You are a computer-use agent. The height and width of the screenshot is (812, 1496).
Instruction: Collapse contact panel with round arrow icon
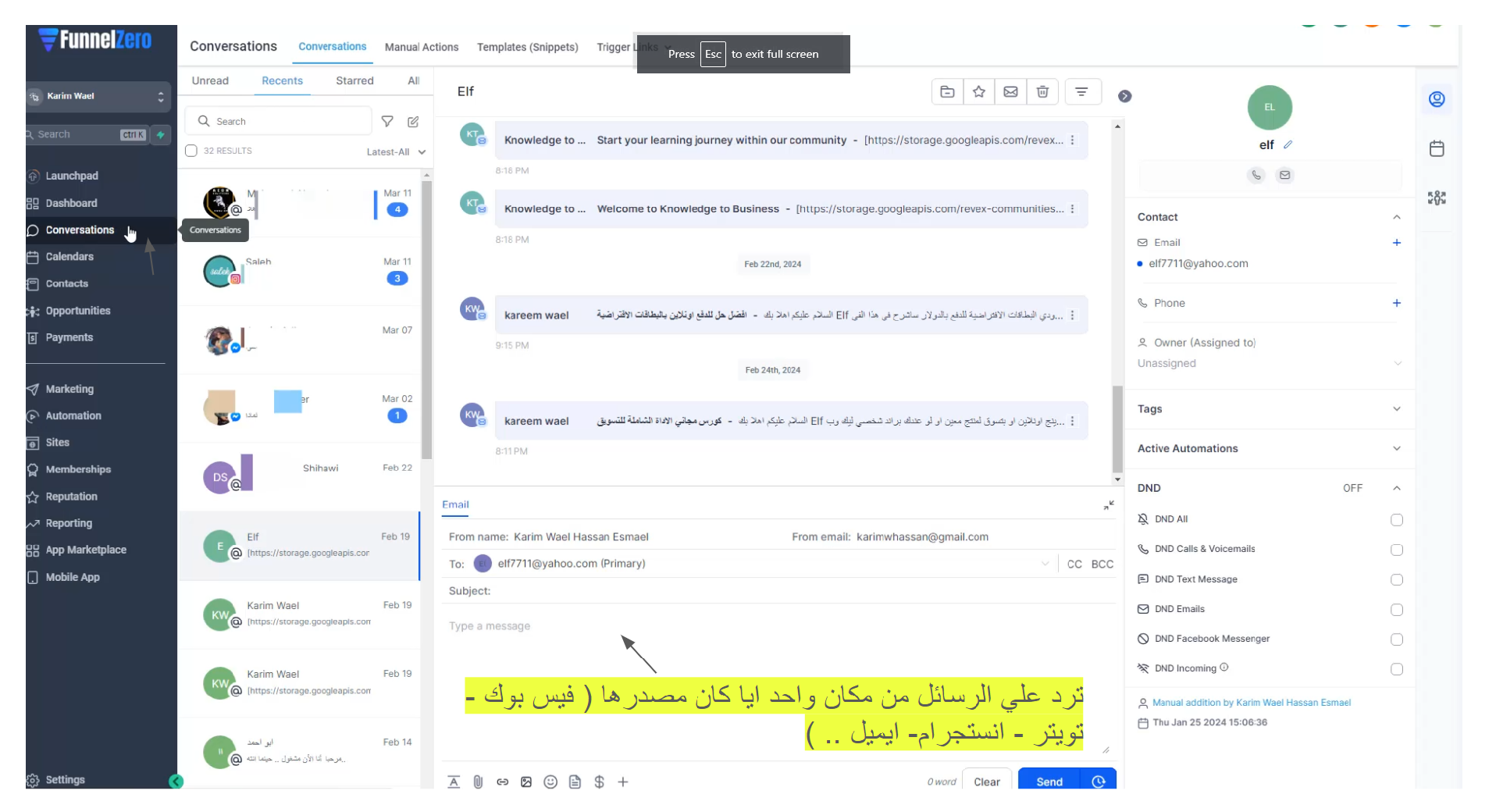click(1124, 96)
